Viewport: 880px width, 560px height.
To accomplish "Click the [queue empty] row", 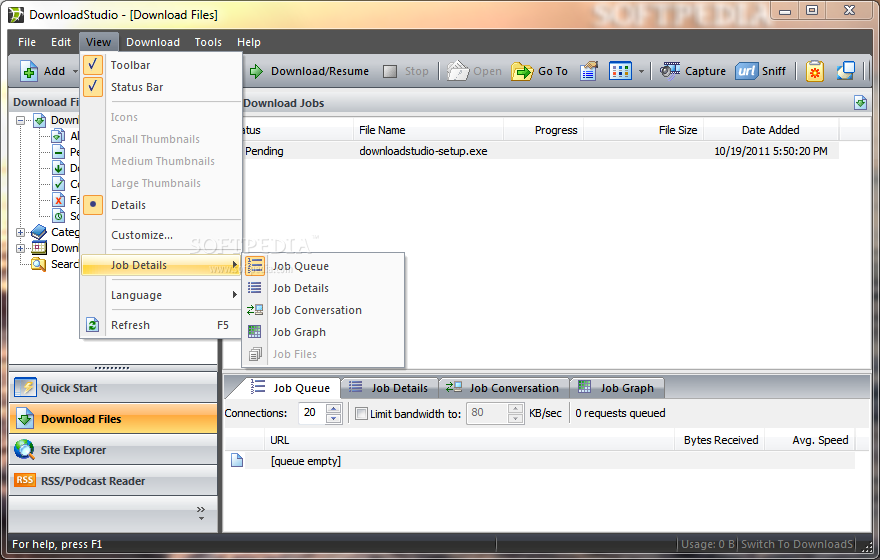I will click(539, 461).
